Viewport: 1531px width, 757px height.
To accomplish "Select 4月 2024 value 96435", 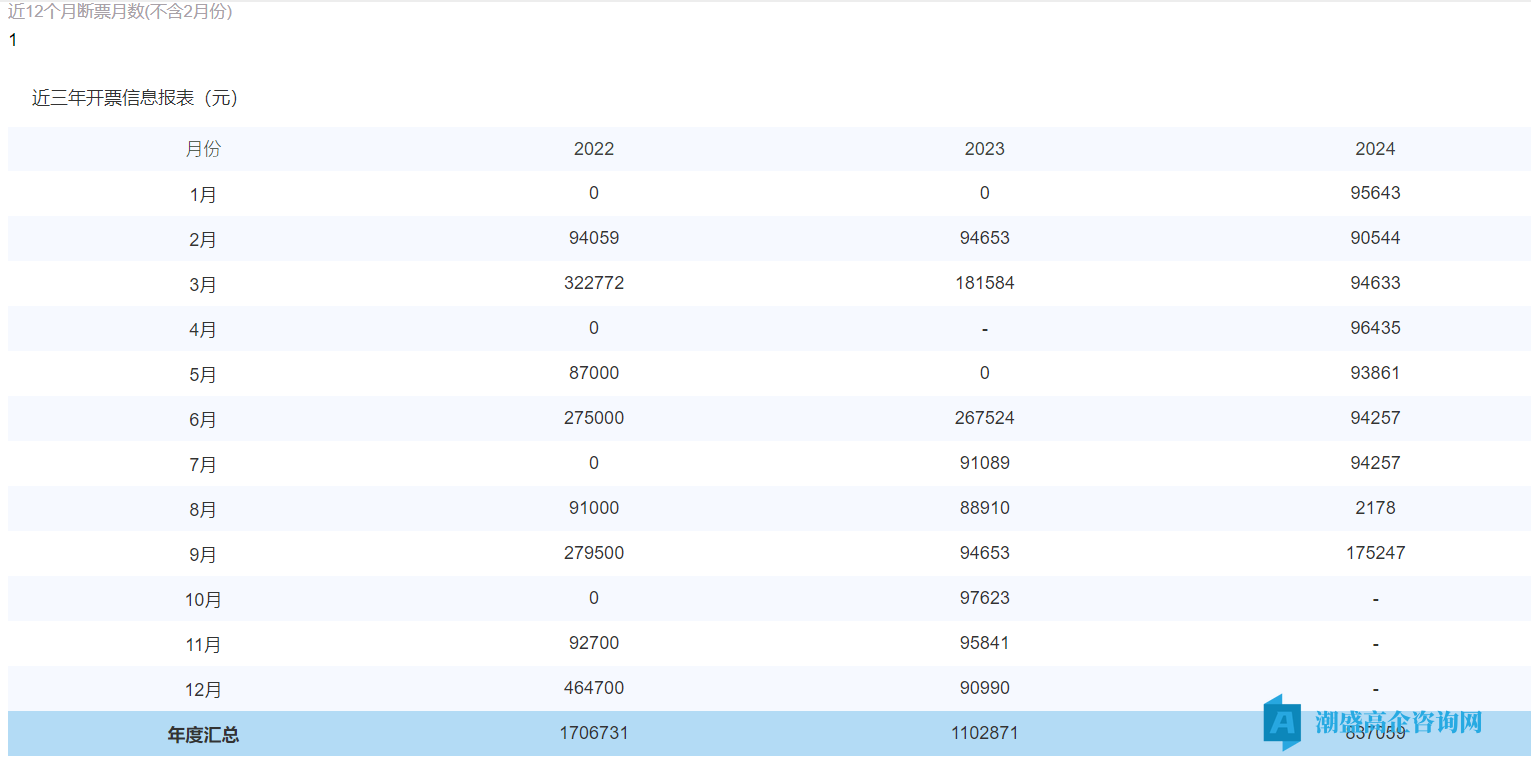I will coord(1375,328).
